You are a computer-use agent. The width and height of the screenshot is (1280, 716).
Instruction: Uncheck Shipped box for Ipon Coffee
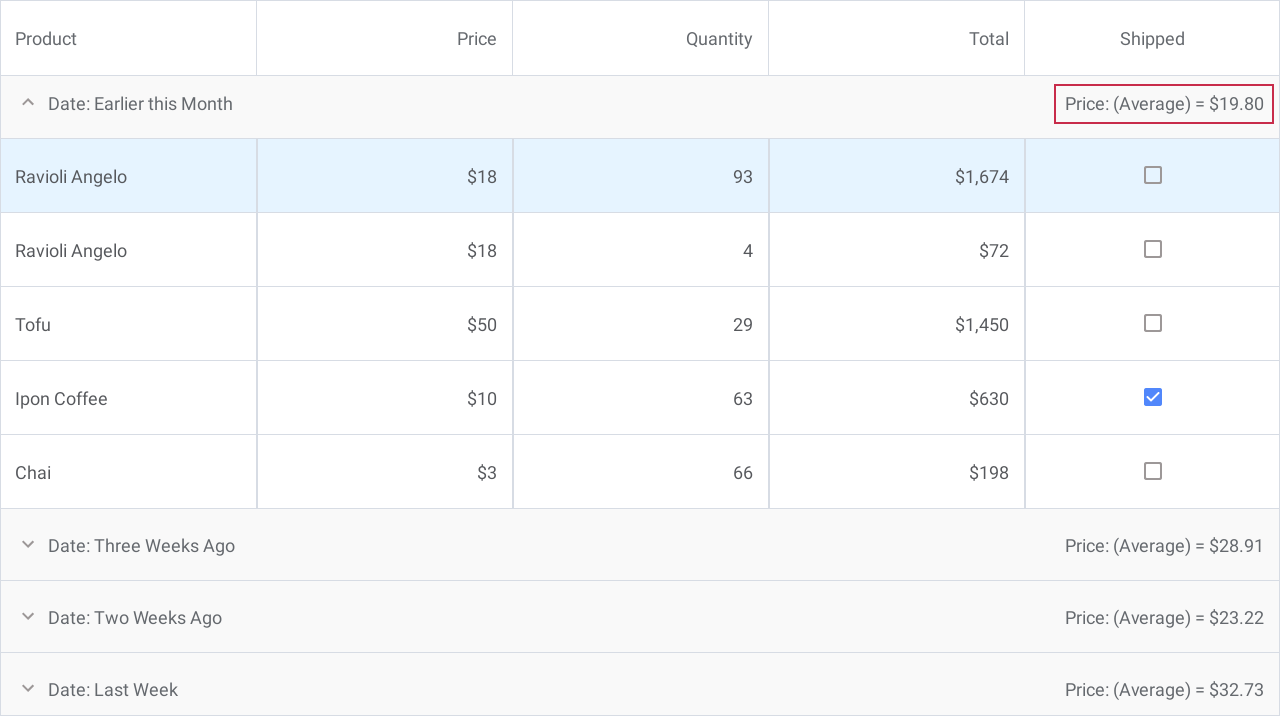click(1152, 397)
